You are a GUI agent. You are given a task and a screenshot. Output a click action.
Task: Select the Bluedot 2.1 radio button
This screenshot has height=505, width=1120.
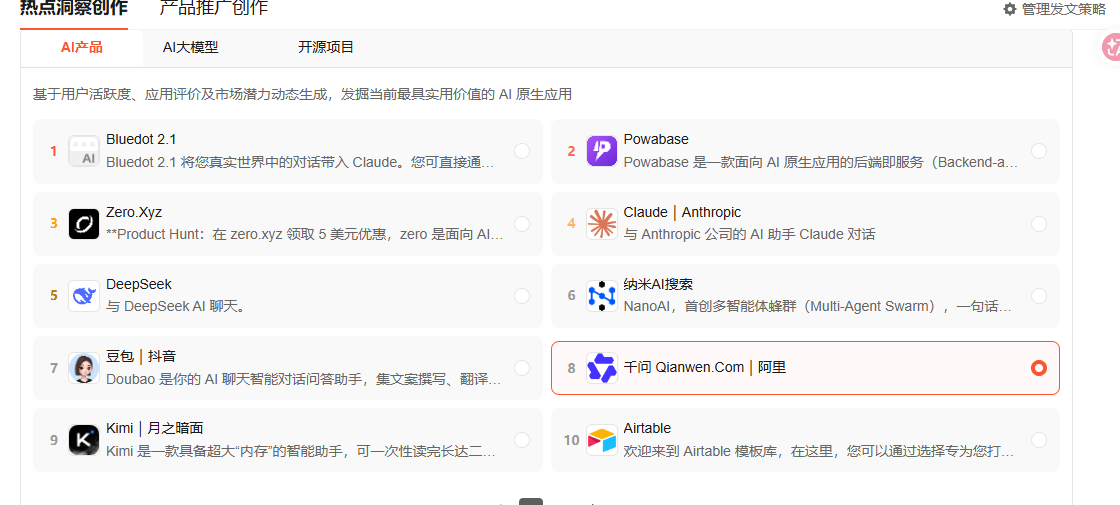click(522, 151)
